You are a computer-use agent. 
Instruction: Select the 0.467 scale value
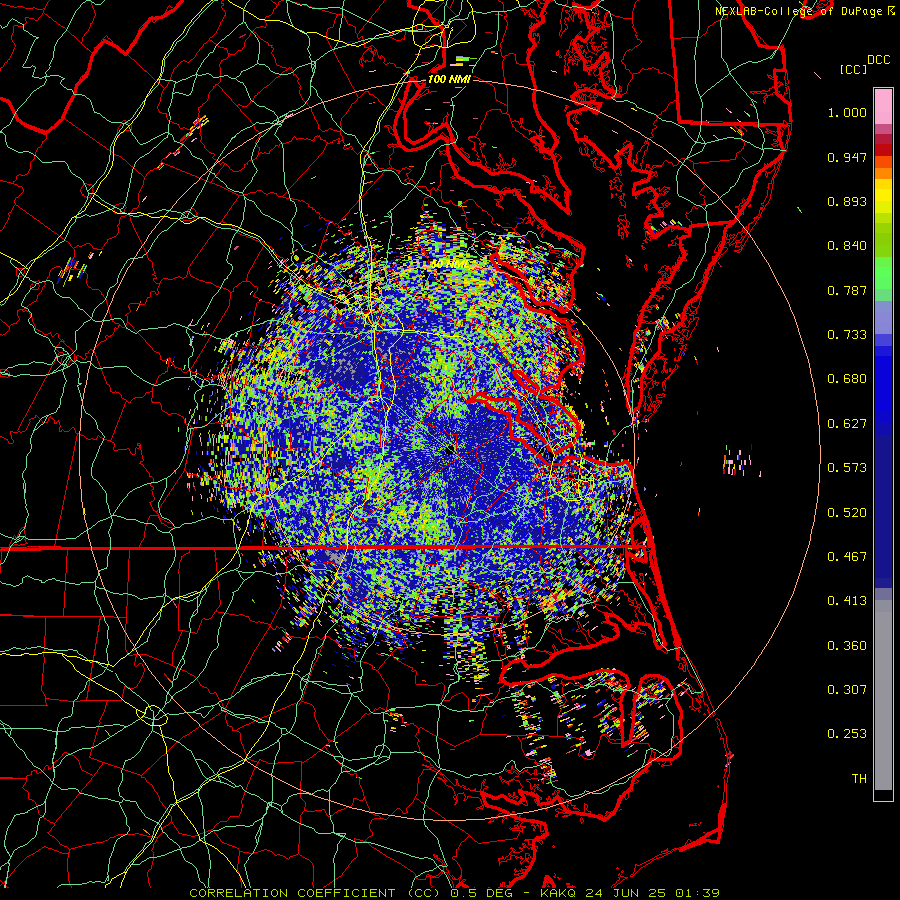tap(847, 557)
